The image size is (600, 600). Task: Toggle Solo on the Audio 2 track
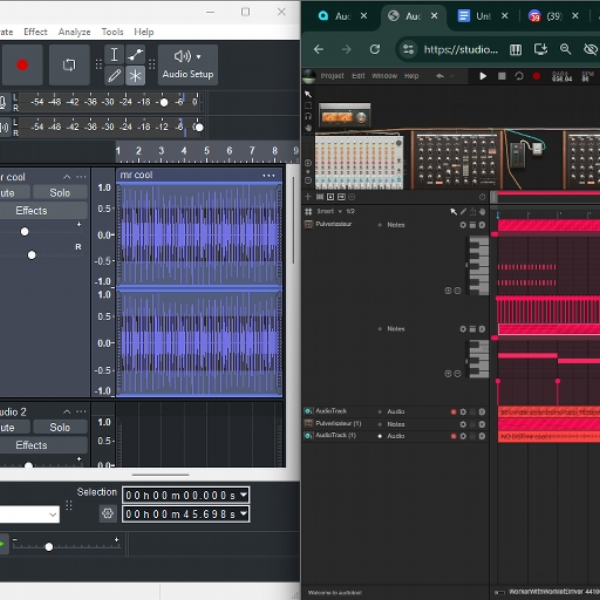click(60, 427)
